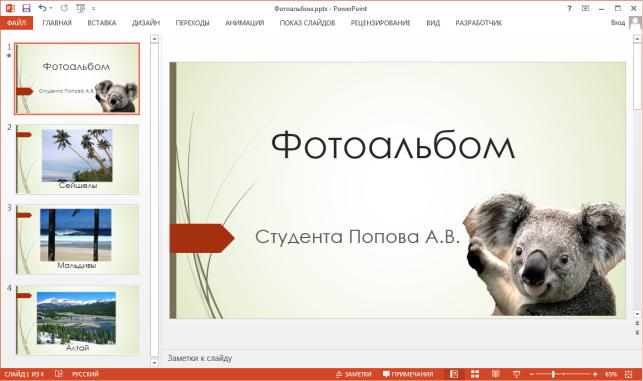Viewport: 643px width, 381px height.
Task: Switch to the РЕЦЕНЗИРОВАНИЕ ribbon tab
Action: [x=381, y=23]
